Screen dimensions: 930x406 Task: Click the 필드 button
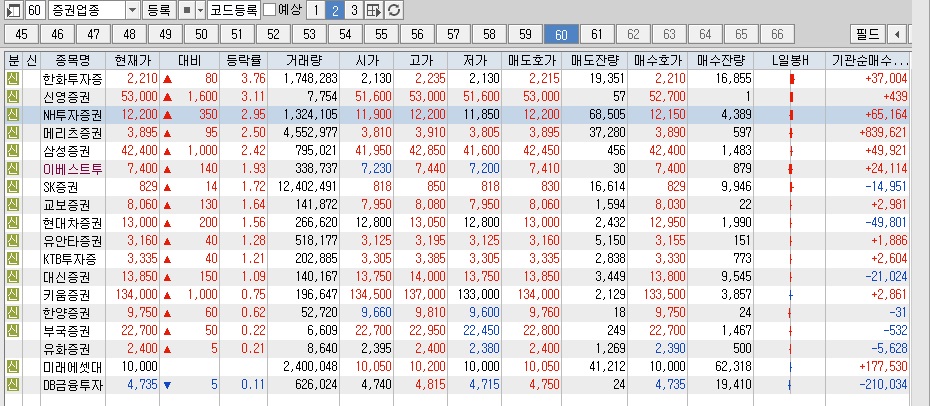tap(868, 34)
